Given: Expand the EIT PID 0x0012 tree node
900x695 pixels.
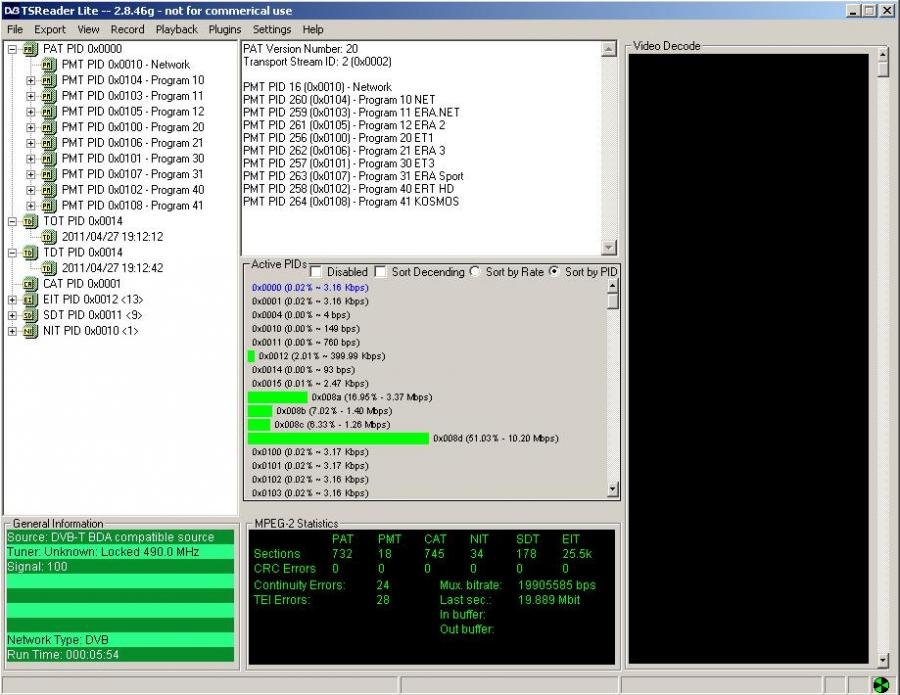Looking at the screenshot, I should click(12, 299).
